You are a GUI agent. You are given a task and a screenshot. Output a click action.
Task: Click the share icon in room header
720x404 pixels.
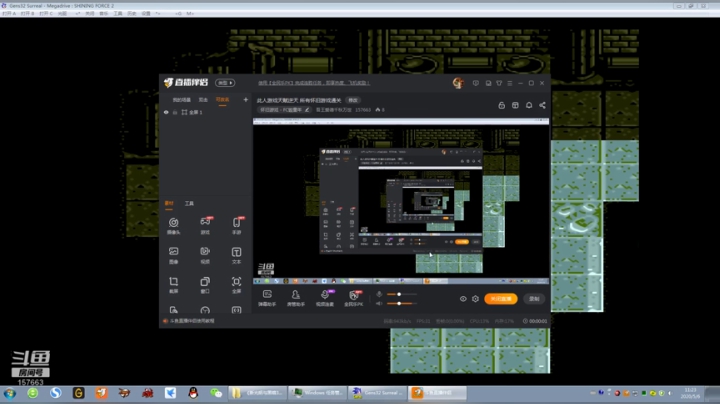click(542, 105)
